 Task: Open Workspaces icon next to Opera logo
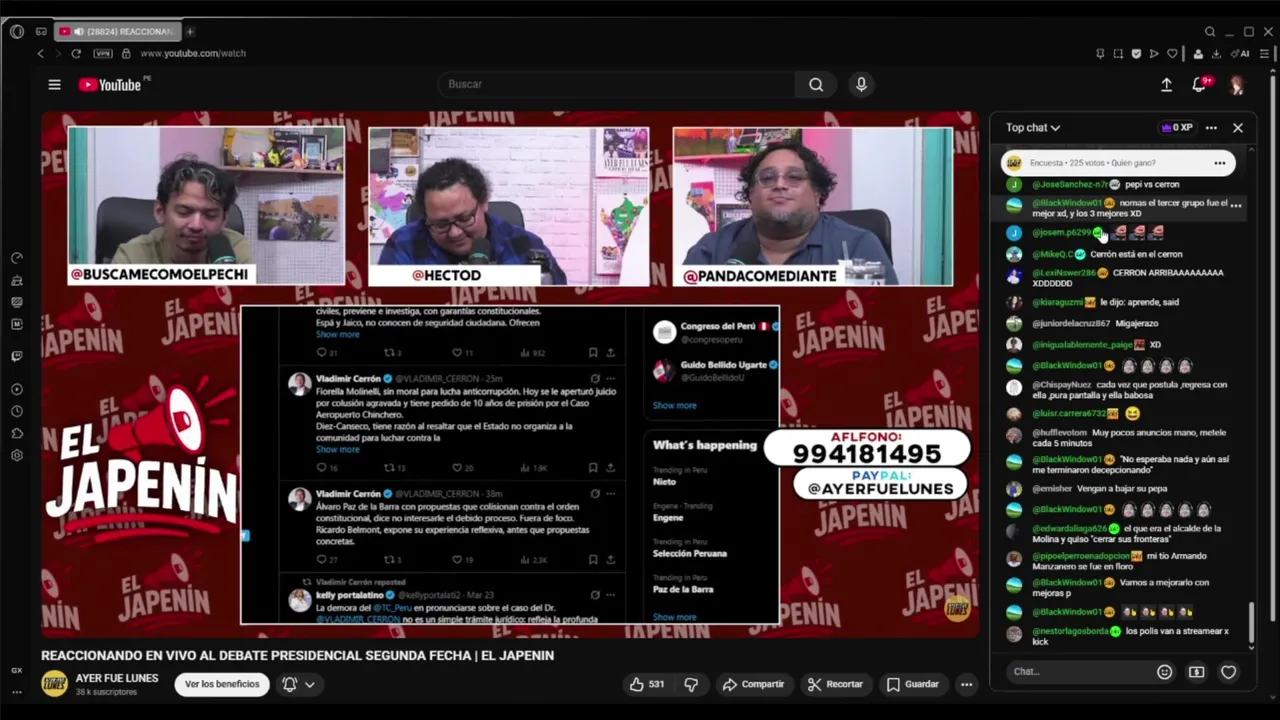39,31
